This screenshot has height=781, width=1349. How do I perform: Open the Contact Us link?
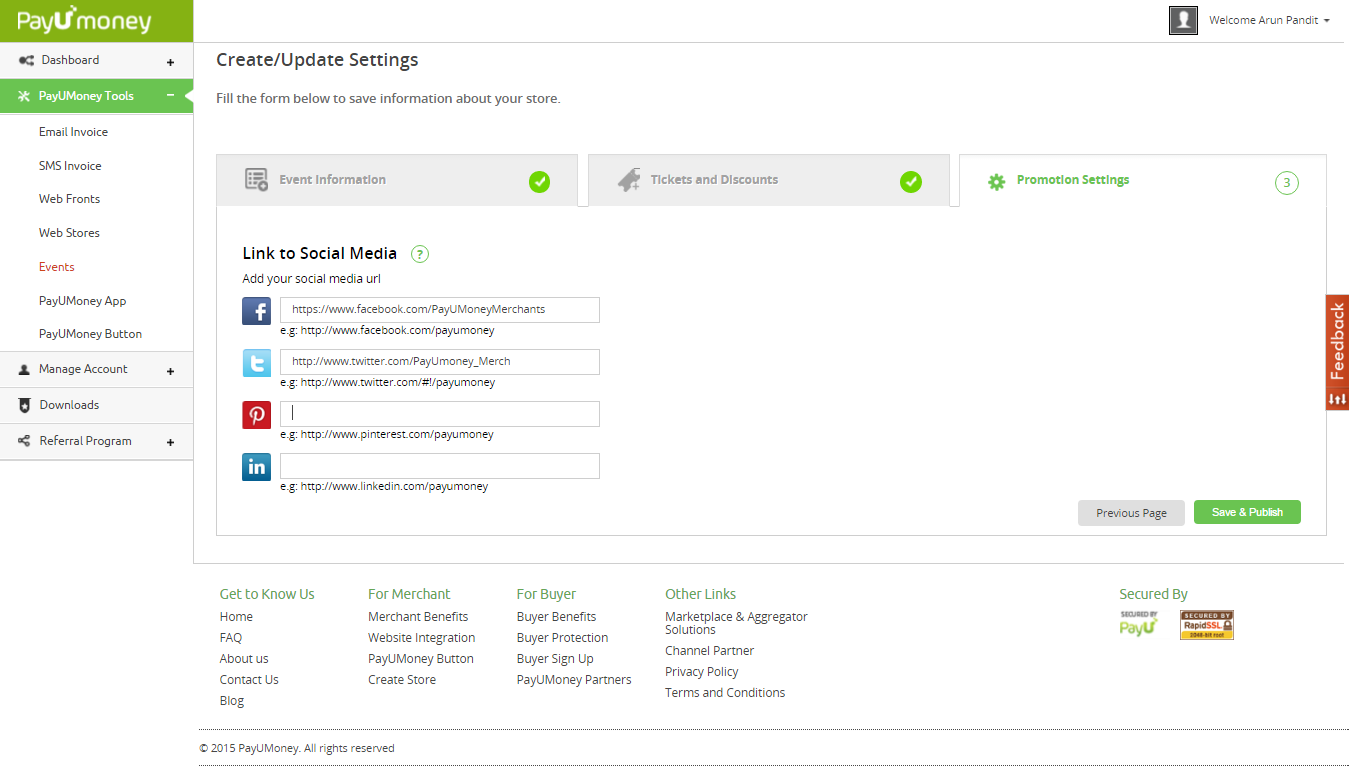(x=249, y=680)
